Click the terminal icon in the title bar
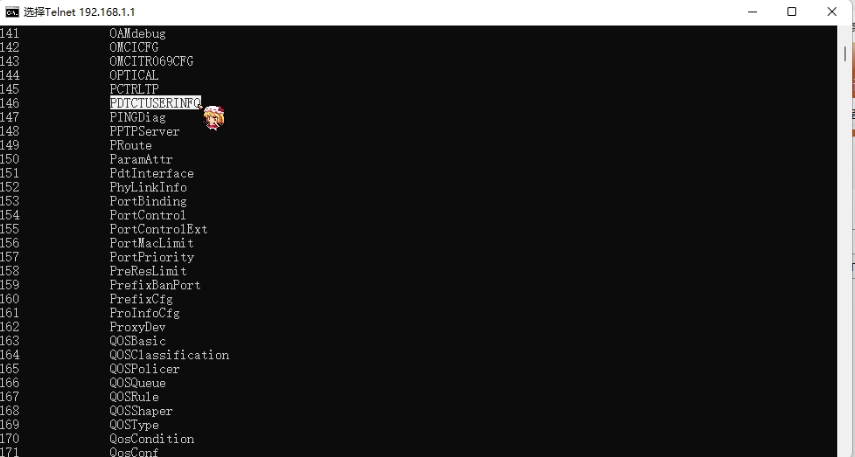 point(12,11)
